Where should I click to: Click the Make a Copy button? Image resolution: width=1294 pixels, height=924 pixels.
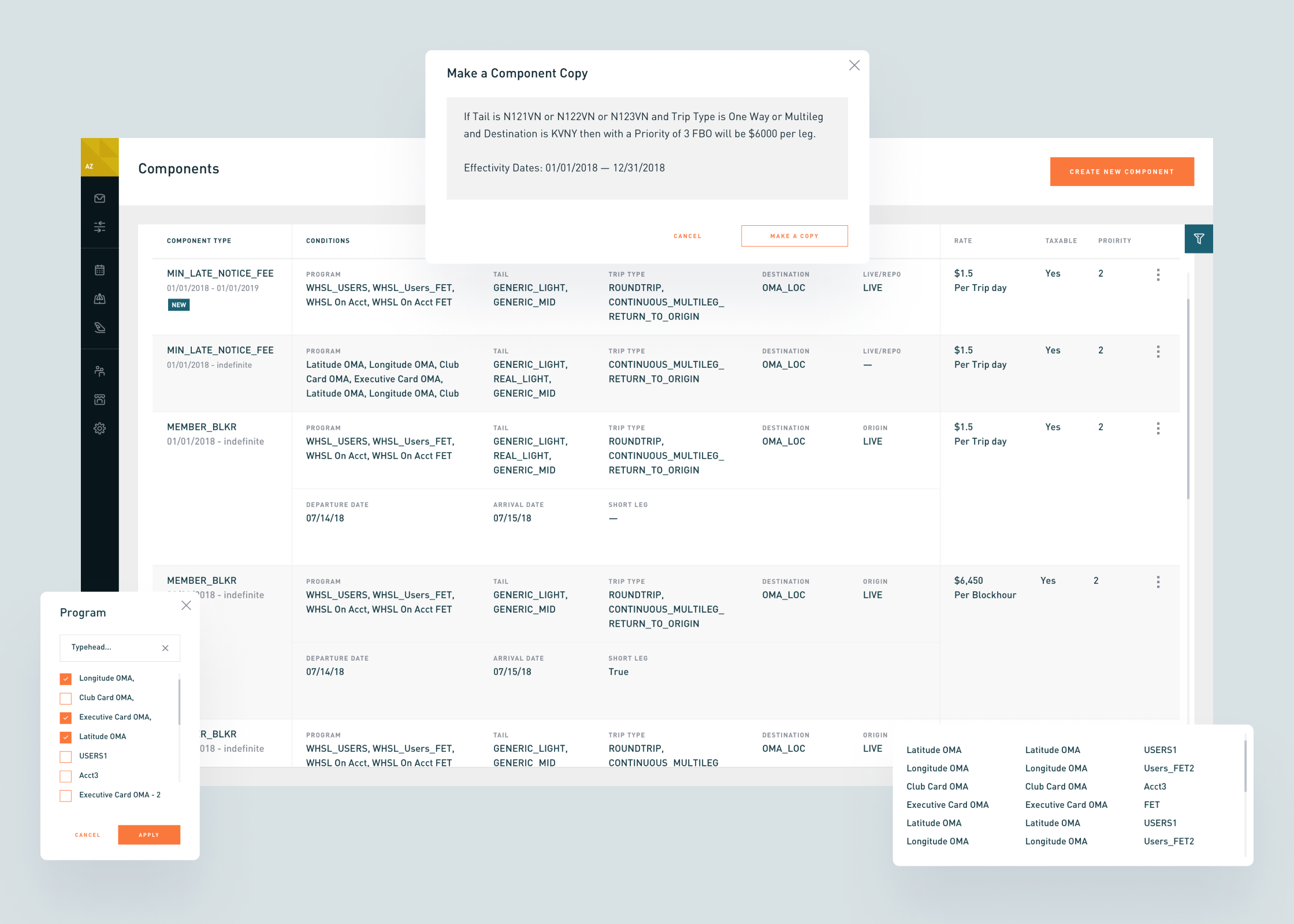coord(794,236)
